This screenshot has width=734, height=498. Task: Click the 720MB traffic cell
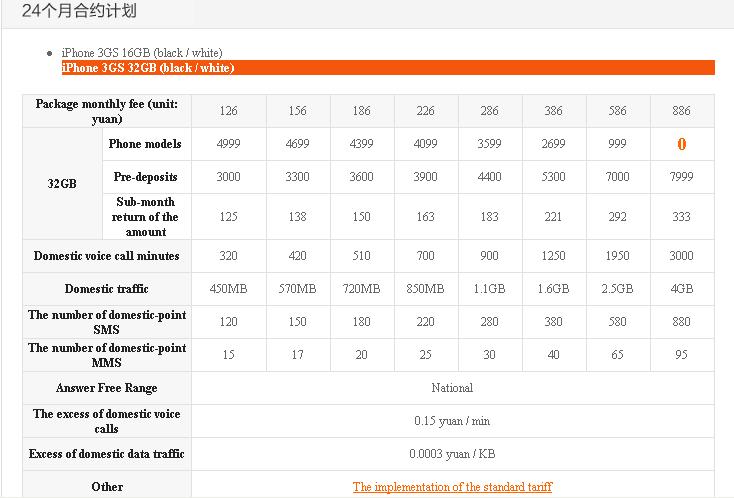point(362,289)
